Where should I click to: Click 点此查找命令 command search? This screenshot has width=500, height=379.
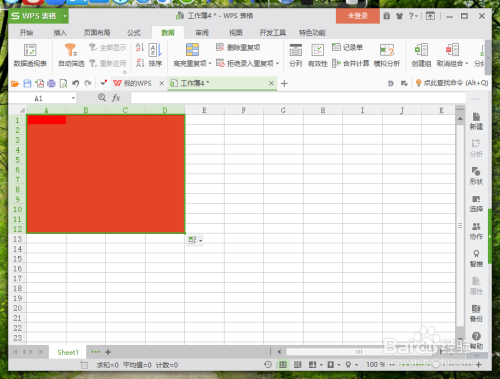pyautogui.click(x=452, y=83)
